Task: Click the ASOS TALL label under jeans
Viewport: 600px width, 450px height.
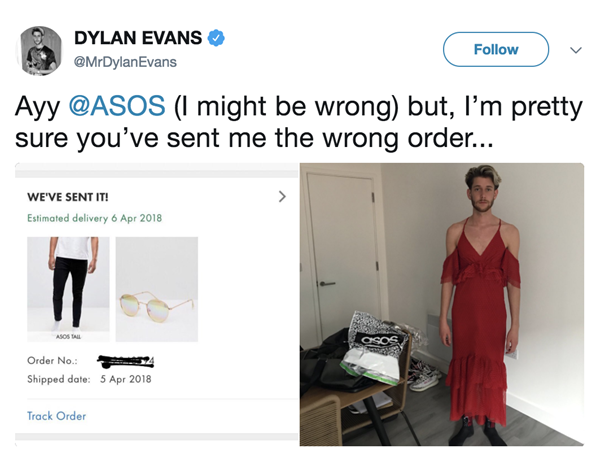Action: [x=68, y=337]
